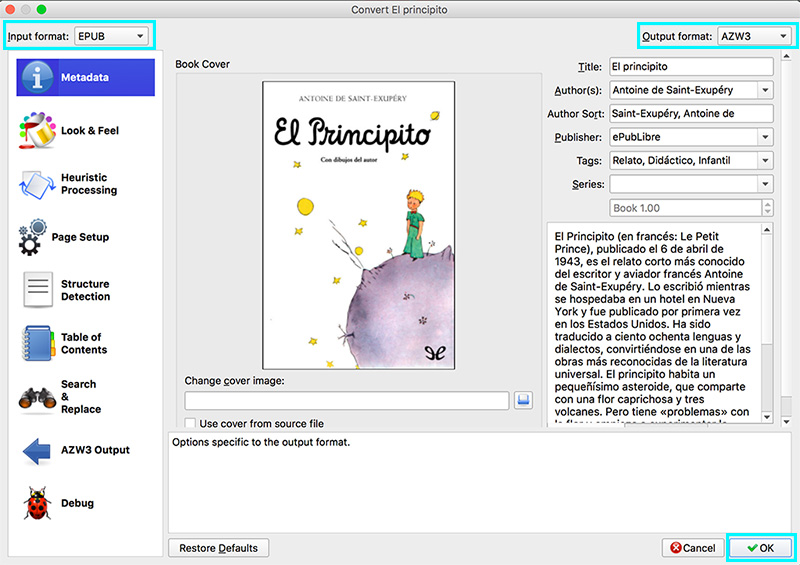Click the Change cover image path field
Screen dimensions: 800x565
tap(347, 401)
